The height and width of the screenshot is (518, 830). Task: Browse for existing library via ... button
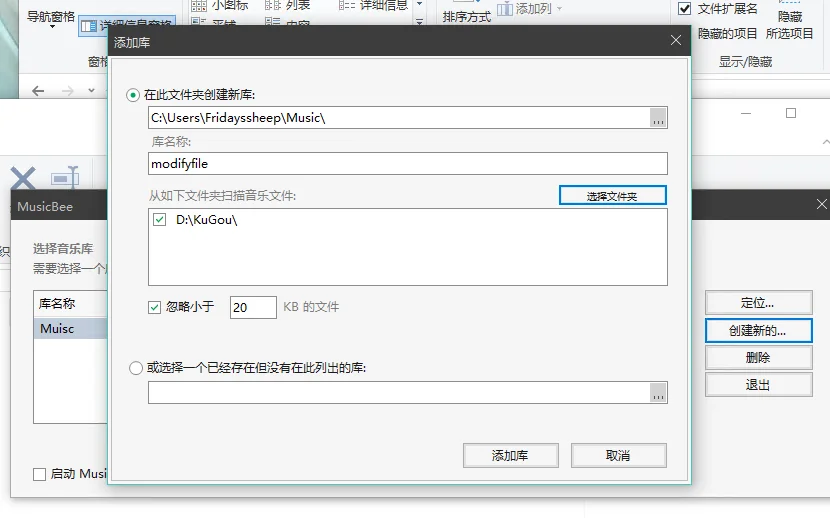[658, 393]
